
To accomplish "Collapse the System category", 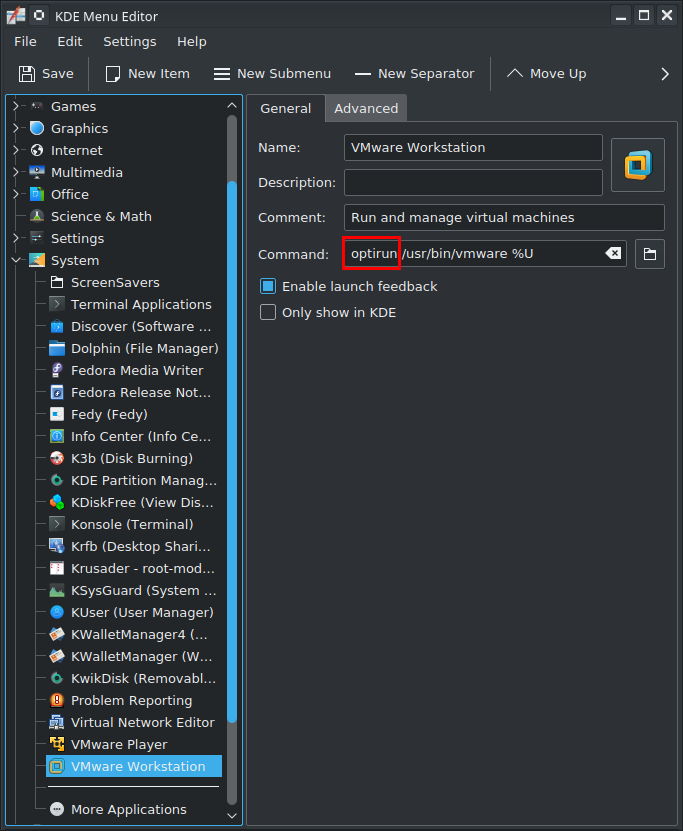I will [15, 260].
